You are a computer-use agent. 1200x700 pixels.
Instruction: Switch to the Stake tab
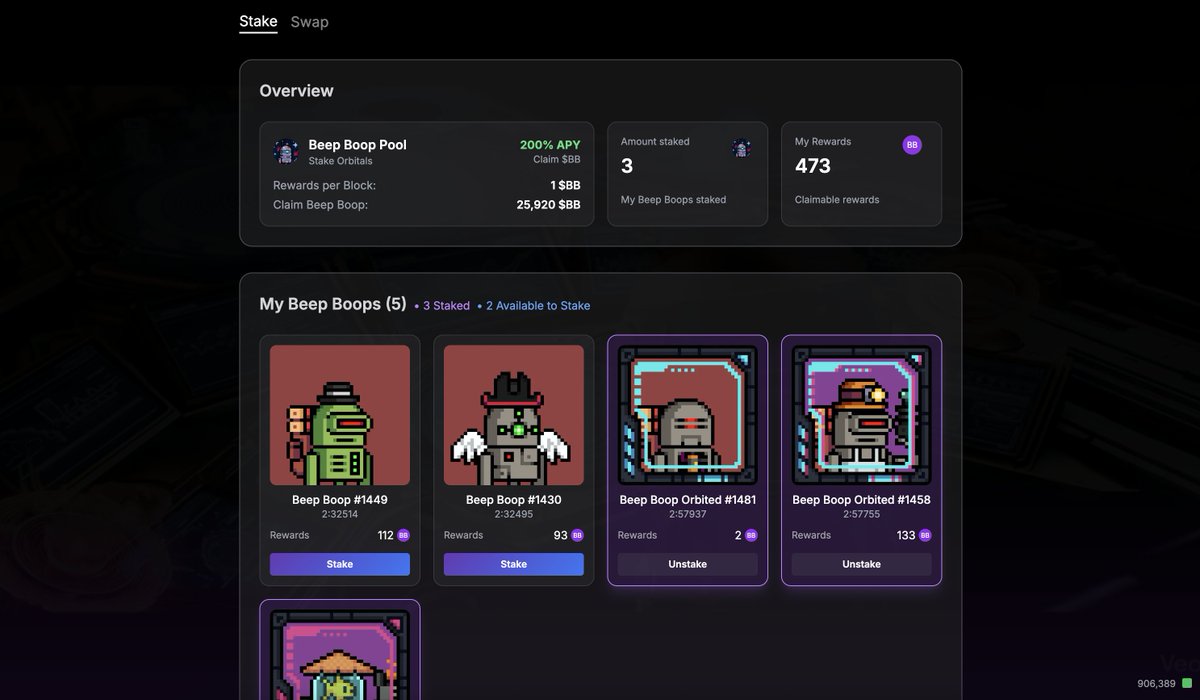point(258,21)
